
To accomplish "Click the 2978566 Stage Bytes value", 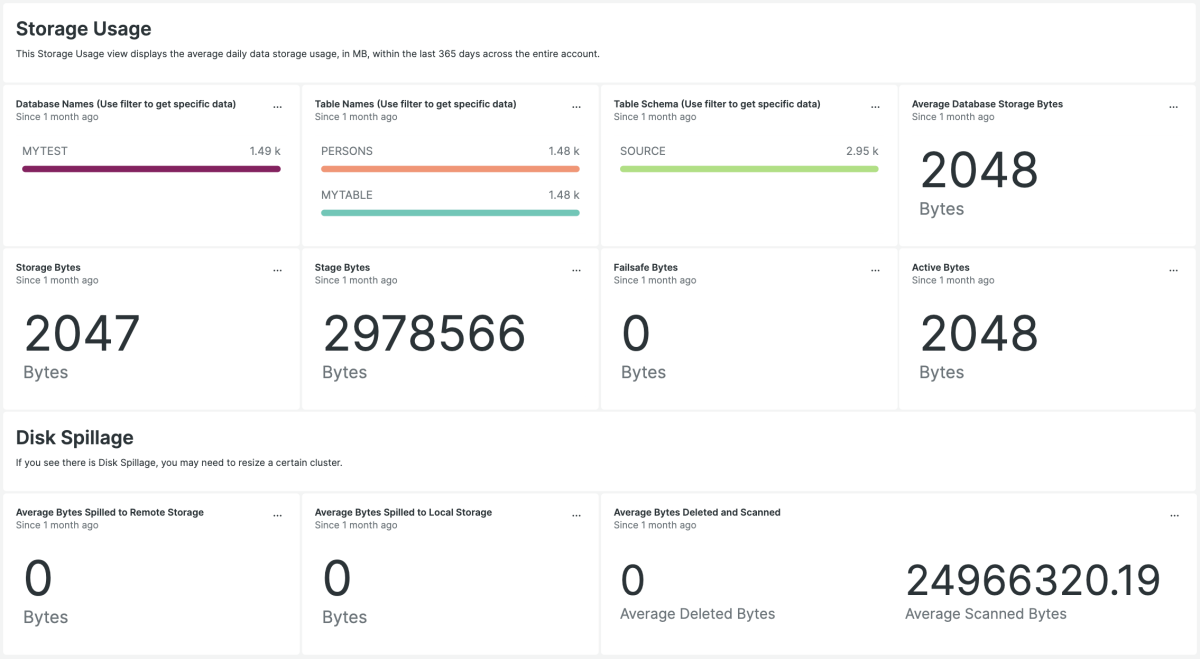I will click(x=424, y=334).
